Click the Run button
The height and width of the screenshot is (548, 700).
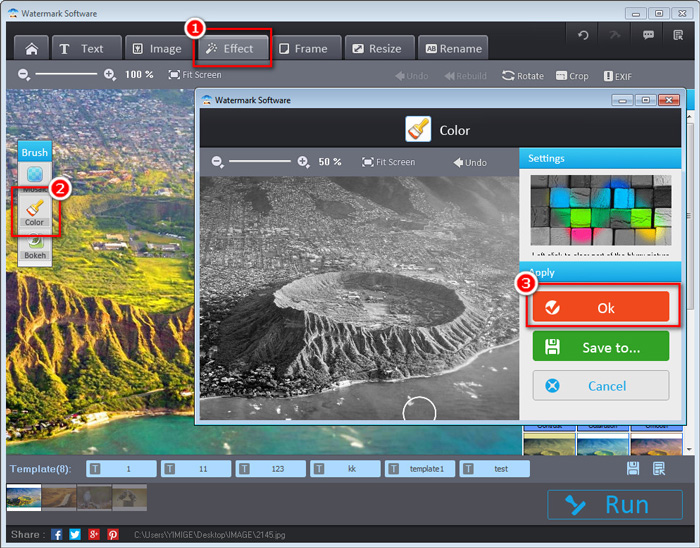[615, 505]
